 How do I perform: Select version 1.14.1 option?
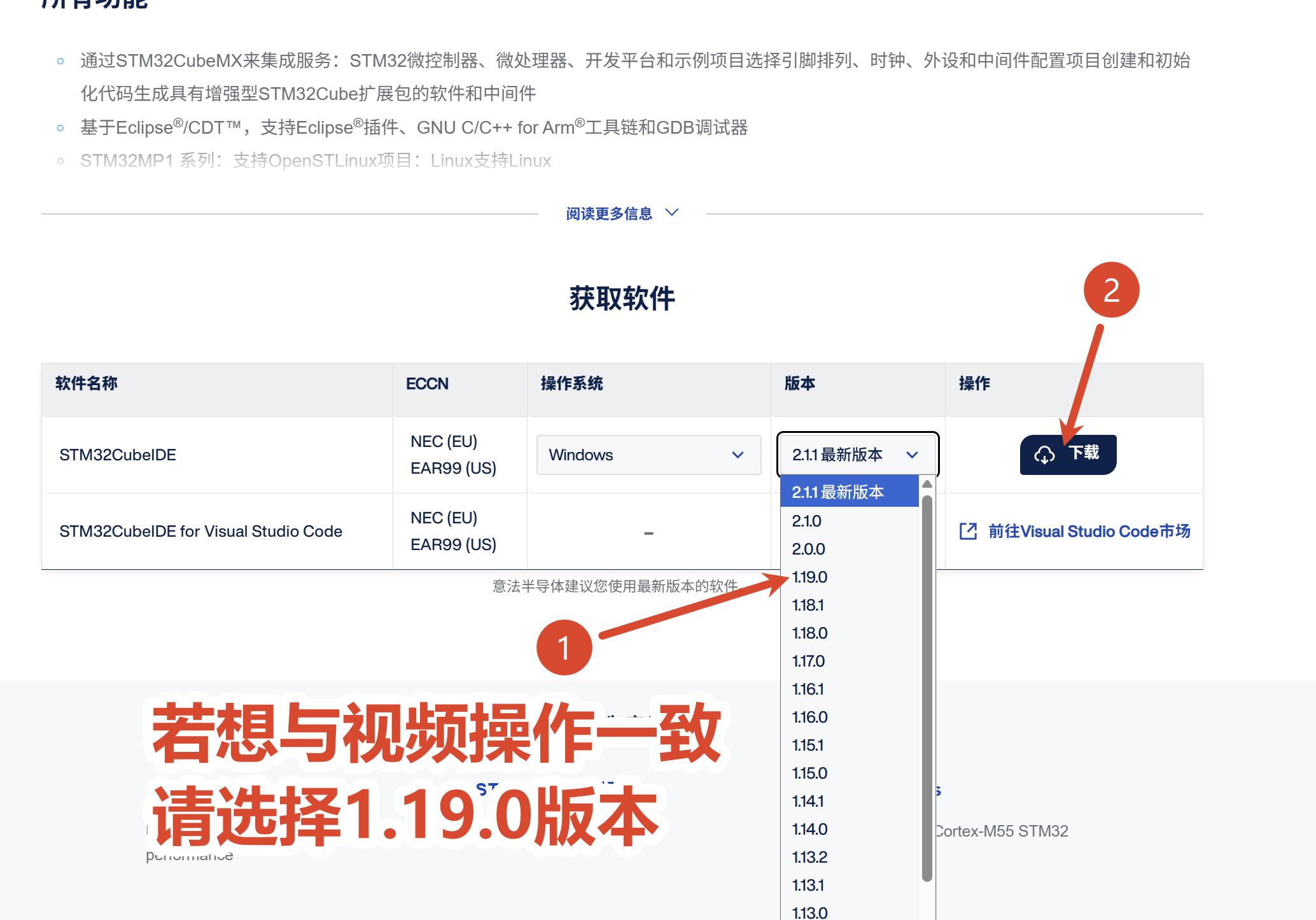850,801
